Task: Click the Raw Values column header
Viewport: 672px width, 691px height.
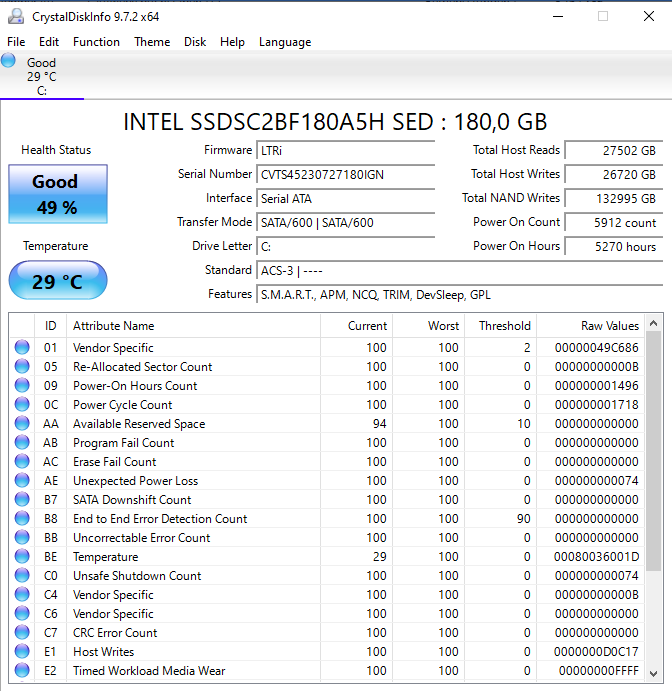Action: pyautogui.click(x=590, y=326)
